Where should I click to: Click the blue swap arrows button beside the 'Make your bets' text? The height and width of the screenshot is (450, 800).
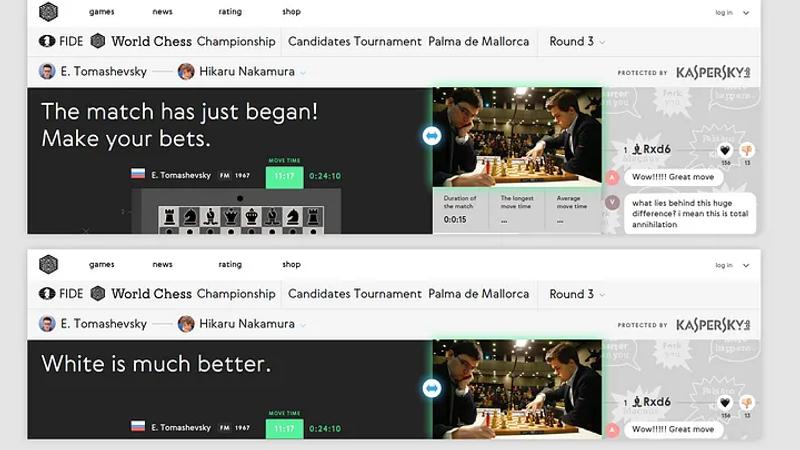(x=432, y=136)
